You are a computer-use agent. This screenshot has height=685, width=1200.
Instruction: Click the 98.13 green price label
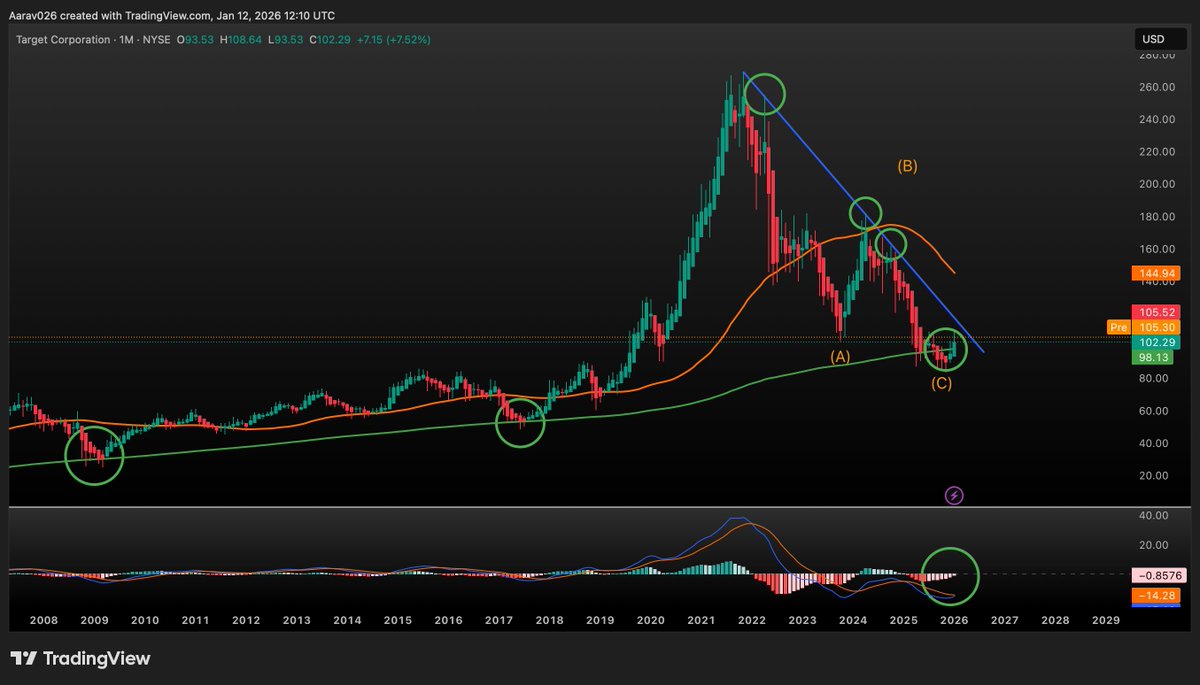tap(1154, 357)
